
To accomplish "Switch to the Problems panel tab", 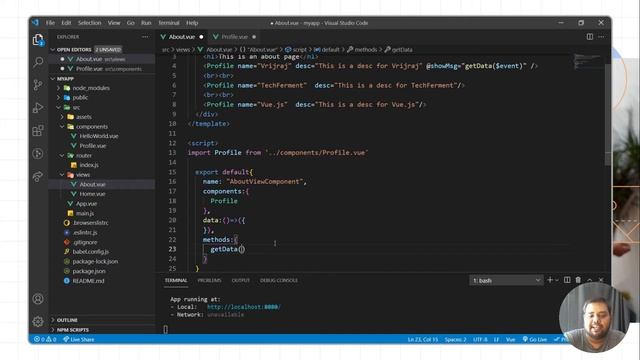I will (209, 280).
